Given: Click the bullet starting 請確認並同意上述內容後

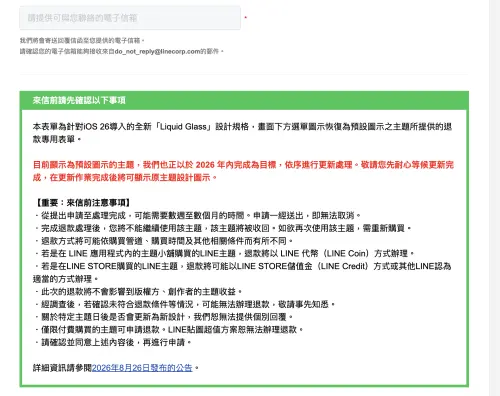Looking at the screenshot, I should [113, 342].
